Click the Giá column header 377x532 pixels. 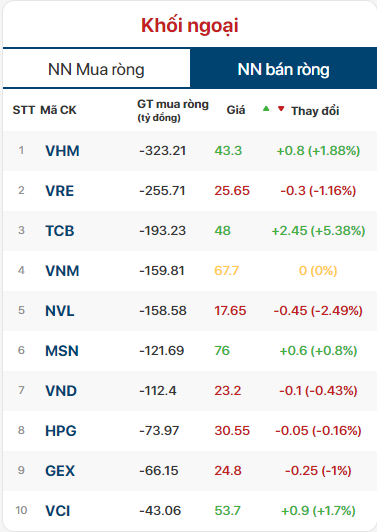[x=236, y=110]
